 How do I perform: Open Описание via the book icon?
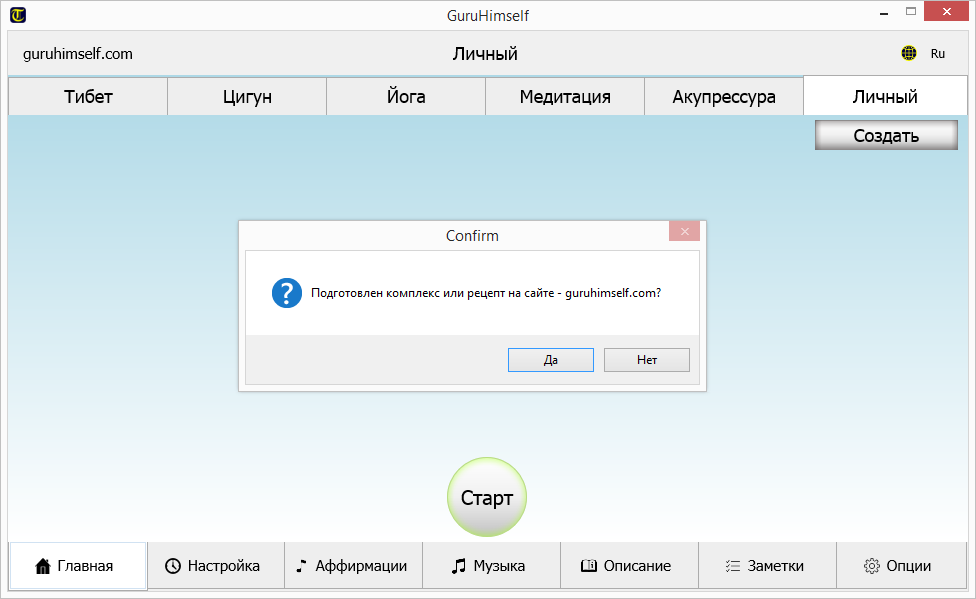point(589,566)
